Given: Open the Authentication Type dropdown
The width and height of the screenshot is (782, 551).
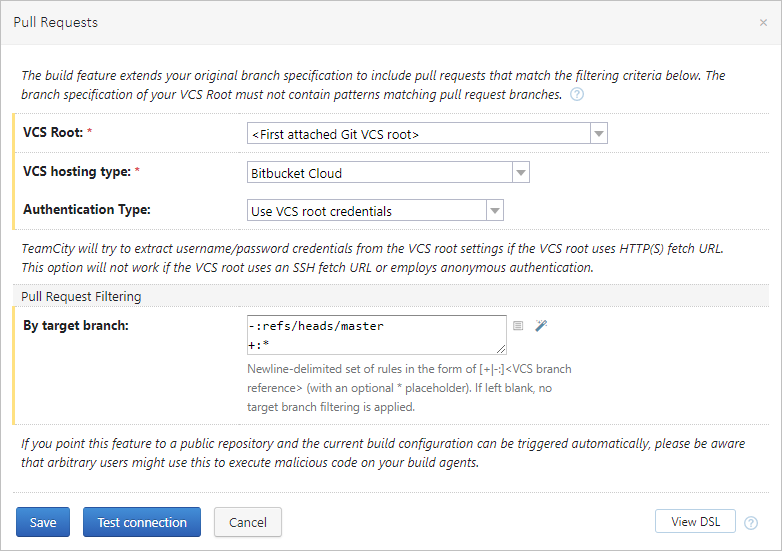Looking at the screenshot, I should click(x=375, y=211).
